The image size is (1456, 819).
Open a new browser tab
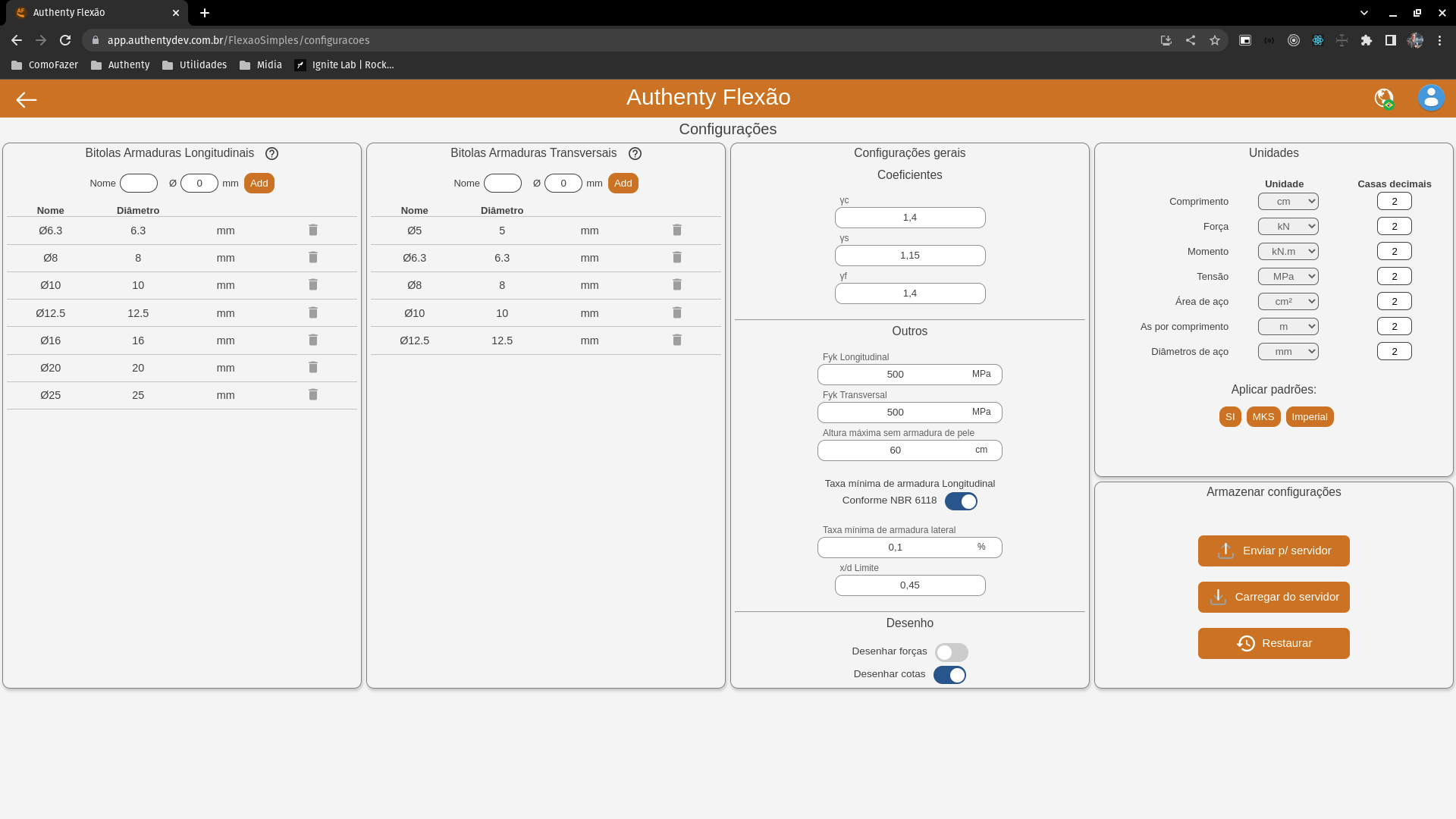tap(205, 13)
